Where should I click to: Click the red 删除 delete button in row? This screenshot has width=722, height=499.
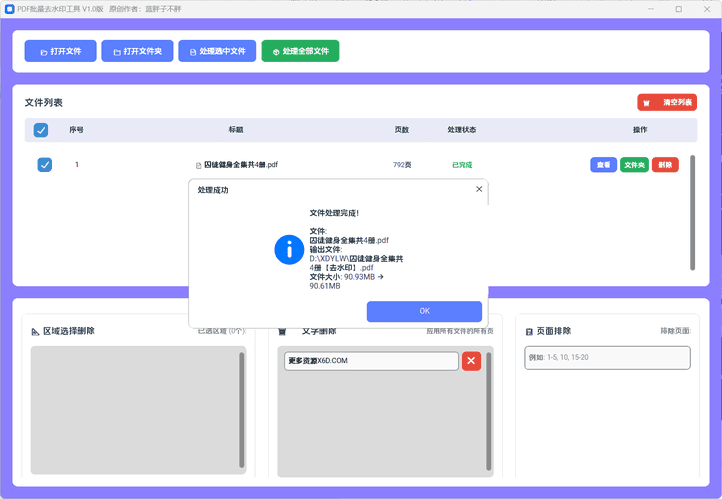tap(665, 165)
